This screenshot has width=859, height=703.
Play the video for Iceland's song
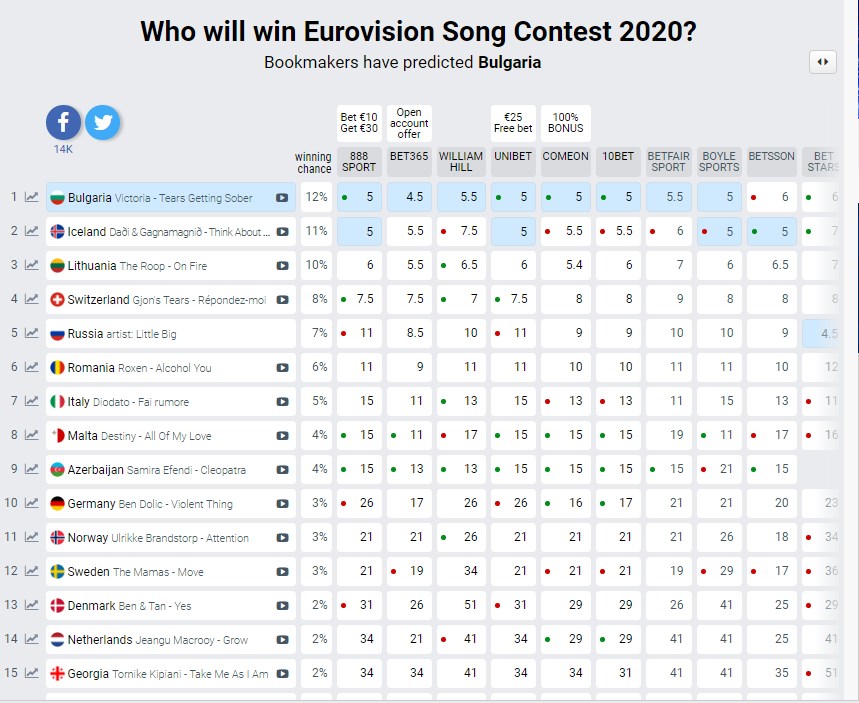[282, 232]
